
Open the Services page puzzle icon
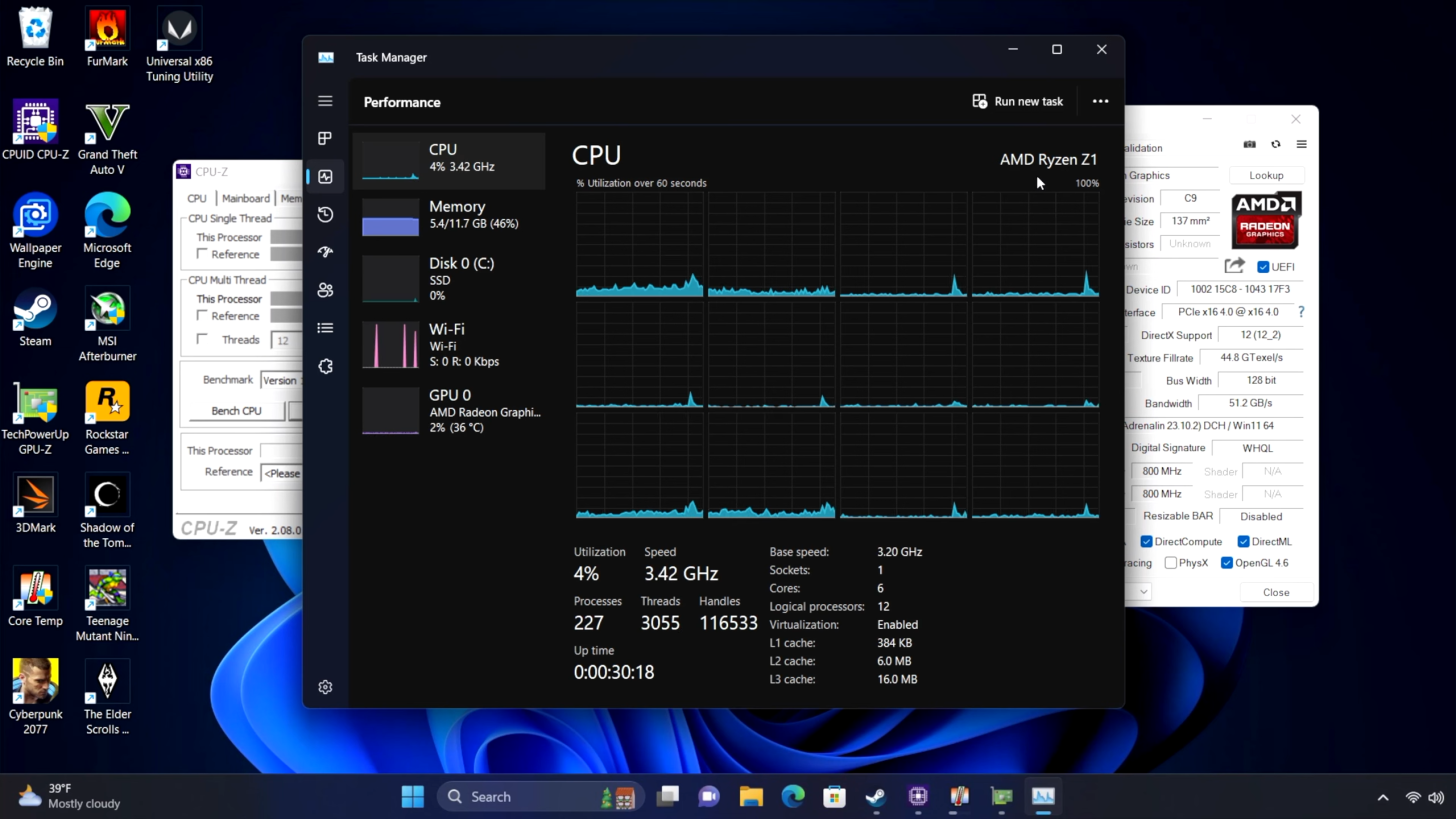pyautogui.click(x=325, y=366)
